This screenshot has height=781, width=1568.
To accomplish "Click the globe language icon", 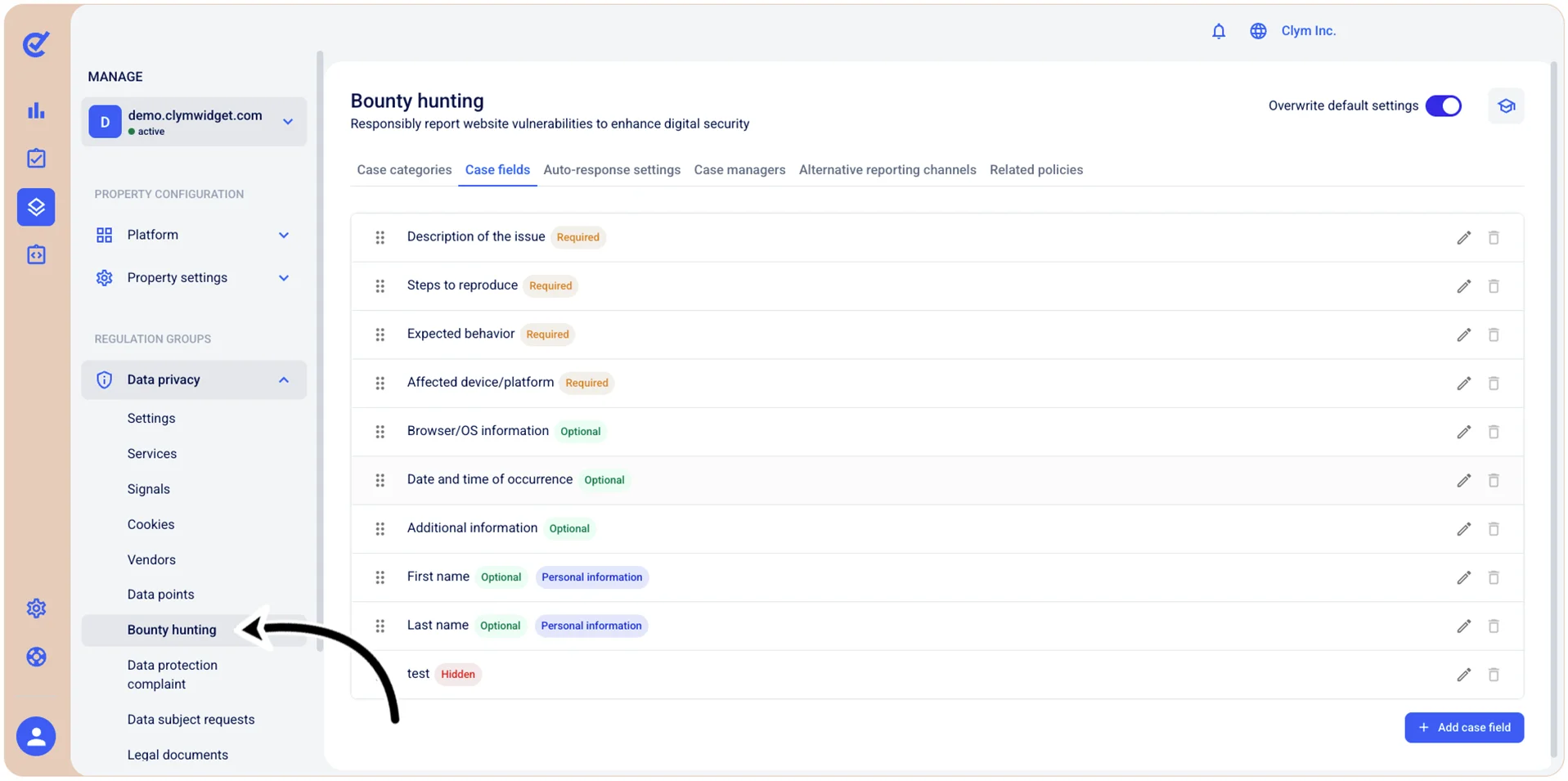I will pos(1258,31).
